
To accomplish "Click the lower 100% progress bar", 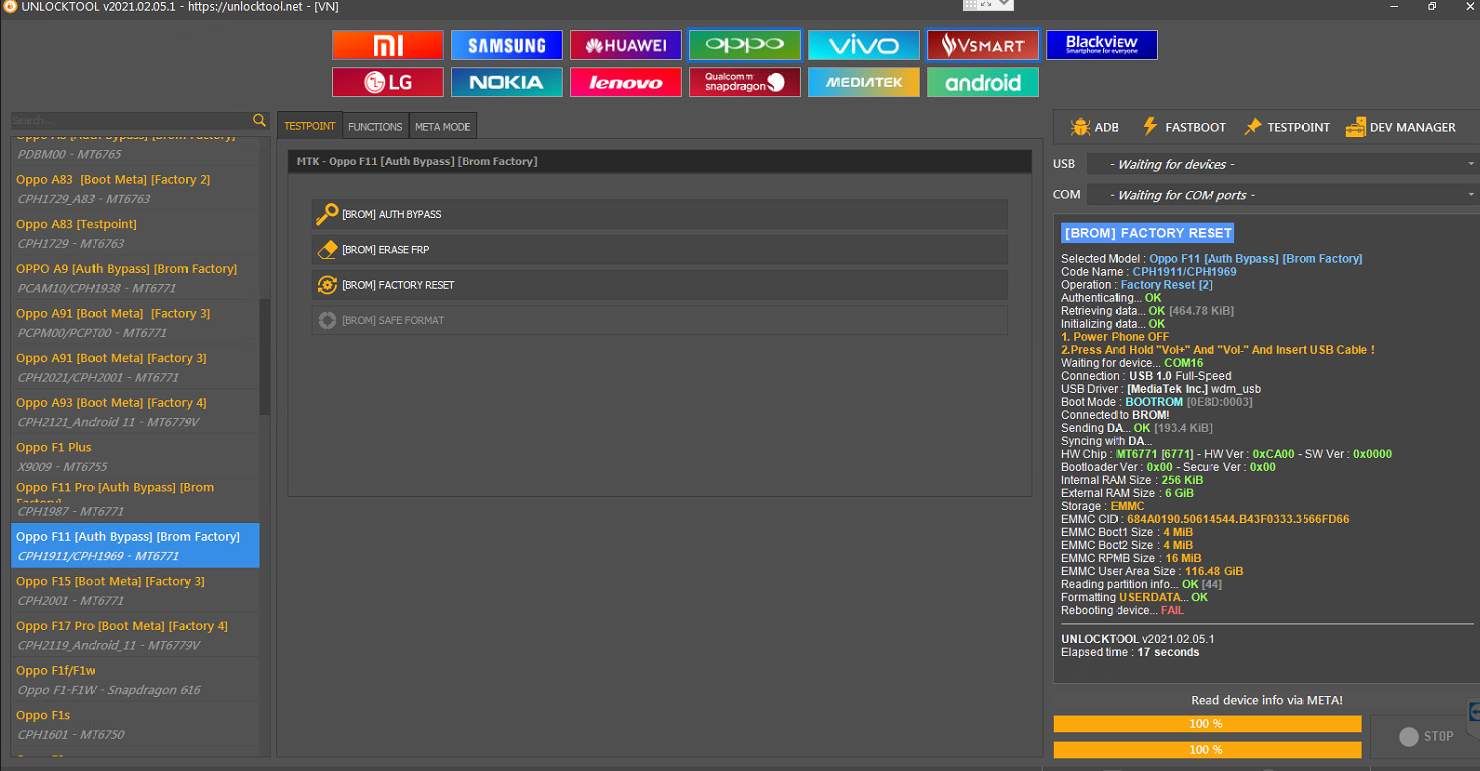I will [1207, 750].
